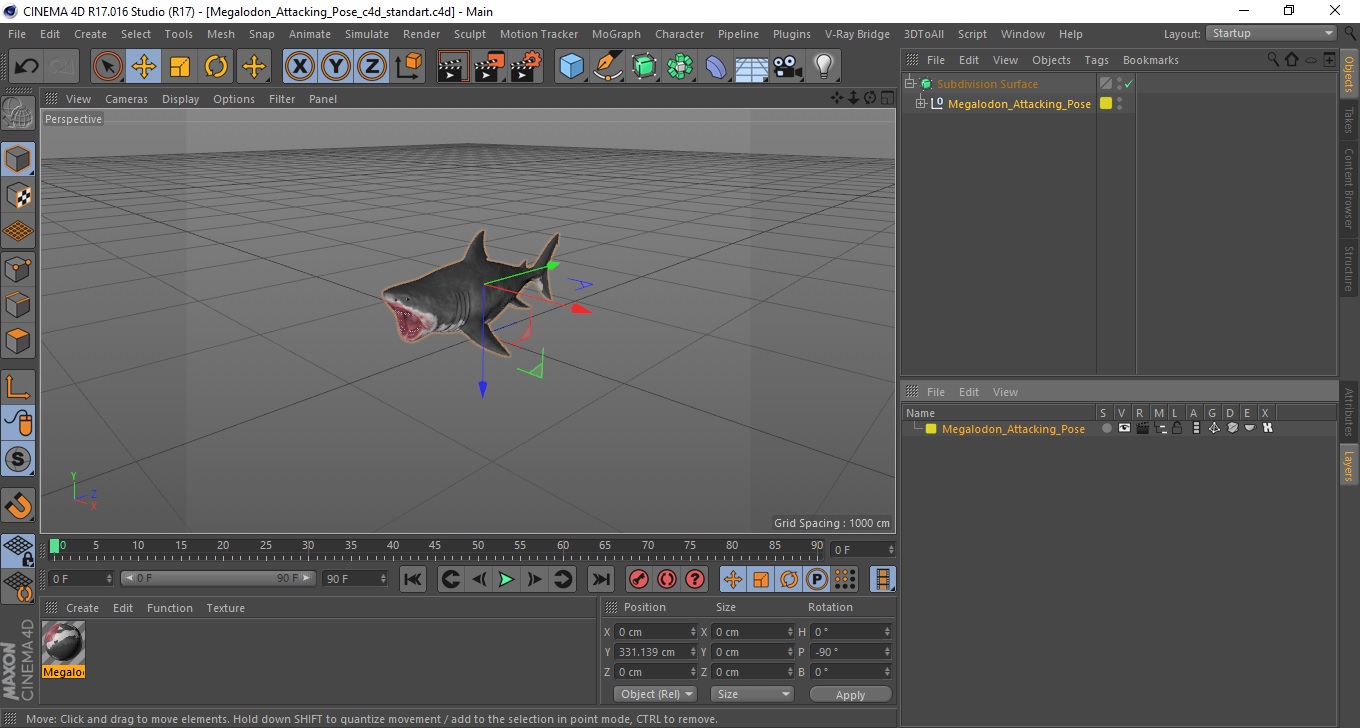Switch to Polygons mode
Image resolution: width=1360 pixels, height=728 pixels.
pyautogui.click(x=18, y=340)
